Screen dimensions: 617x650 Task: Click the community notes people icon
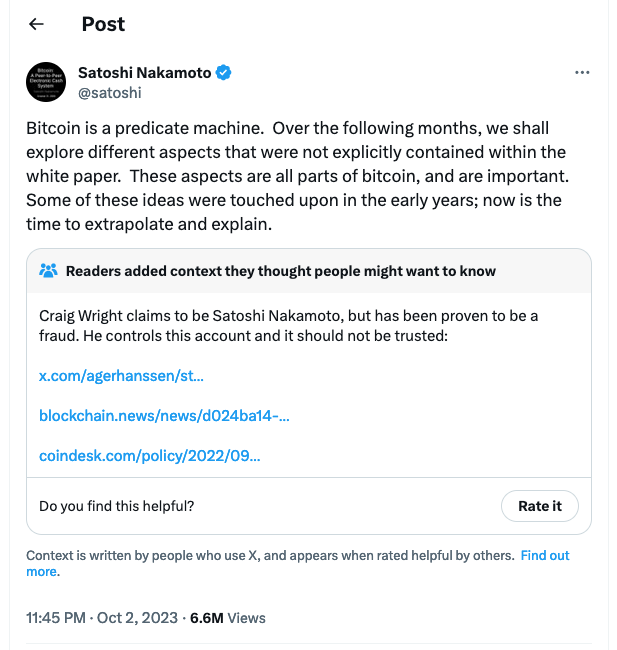(48, 271)
